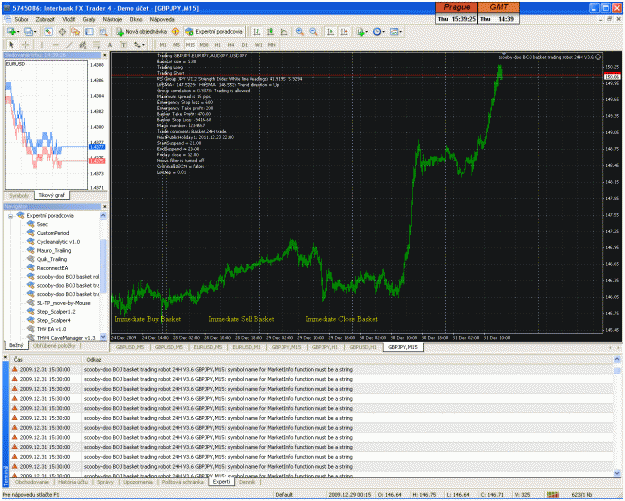The width and height of the screenshot is (625, 501).
Task: Open the Grafy menu
Action: coord(89,19)
